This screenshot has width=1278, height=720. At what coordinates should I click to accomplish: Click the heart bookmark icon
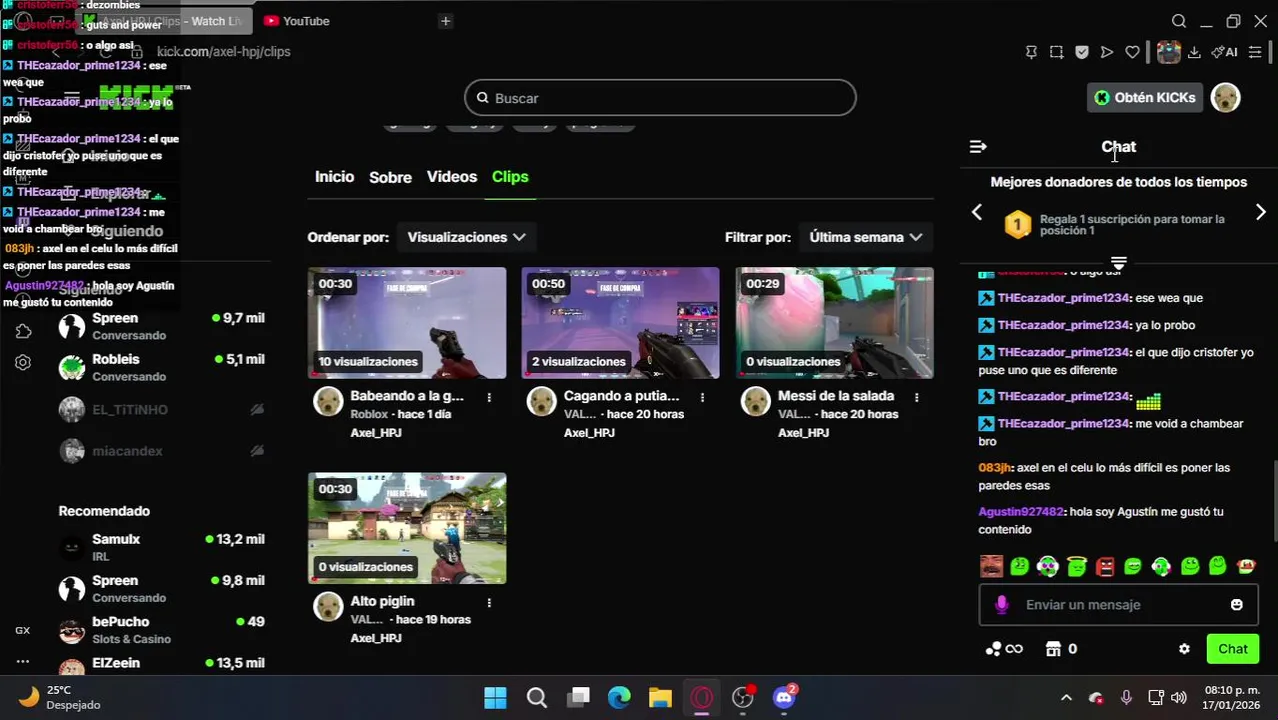[1132, 52]
